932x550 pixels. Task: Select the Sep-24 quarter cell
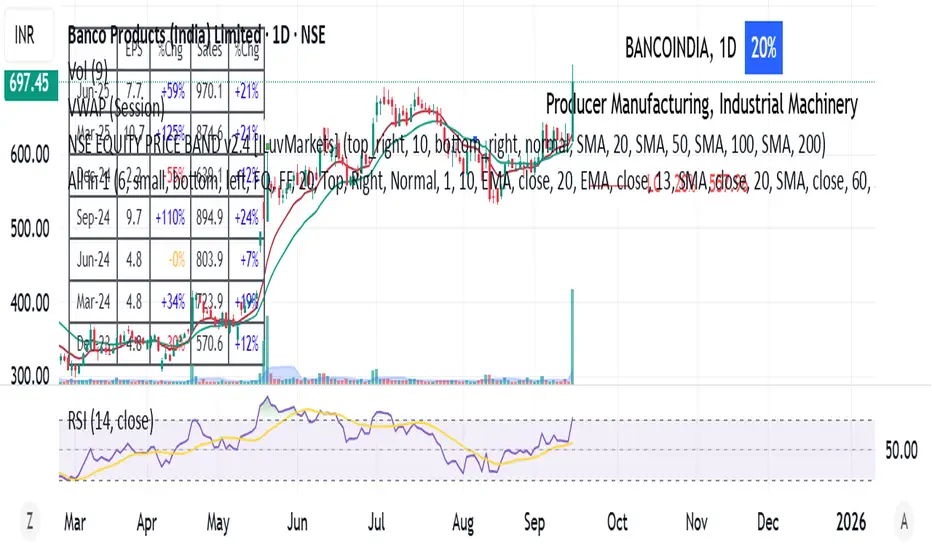tap(93, 218)
